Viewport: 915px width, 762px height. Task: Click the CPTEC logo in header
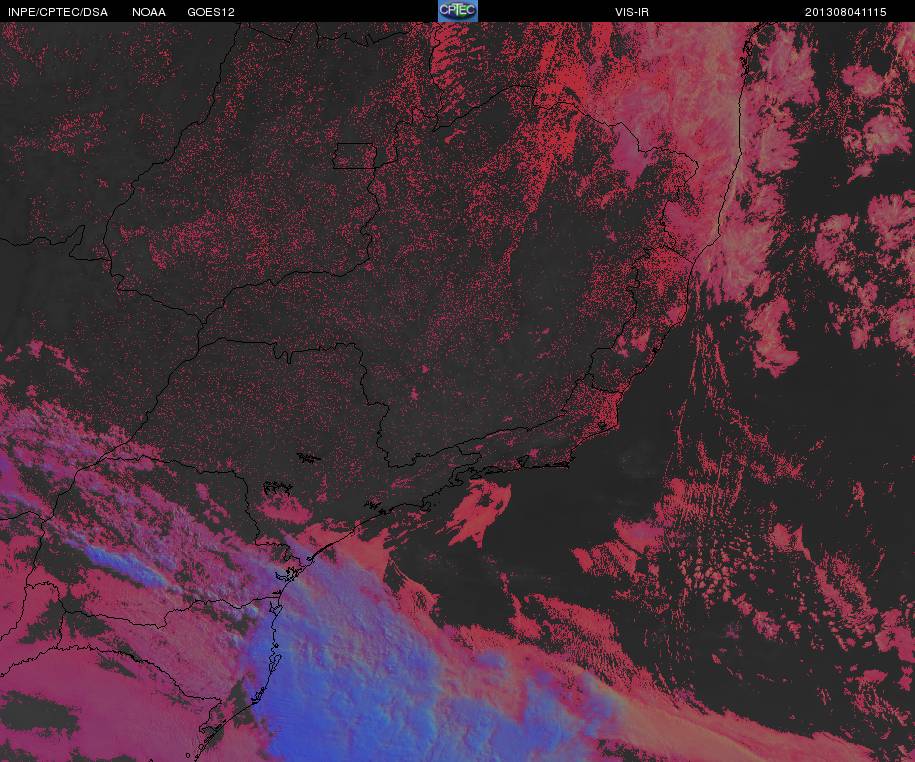pos(458,11)
